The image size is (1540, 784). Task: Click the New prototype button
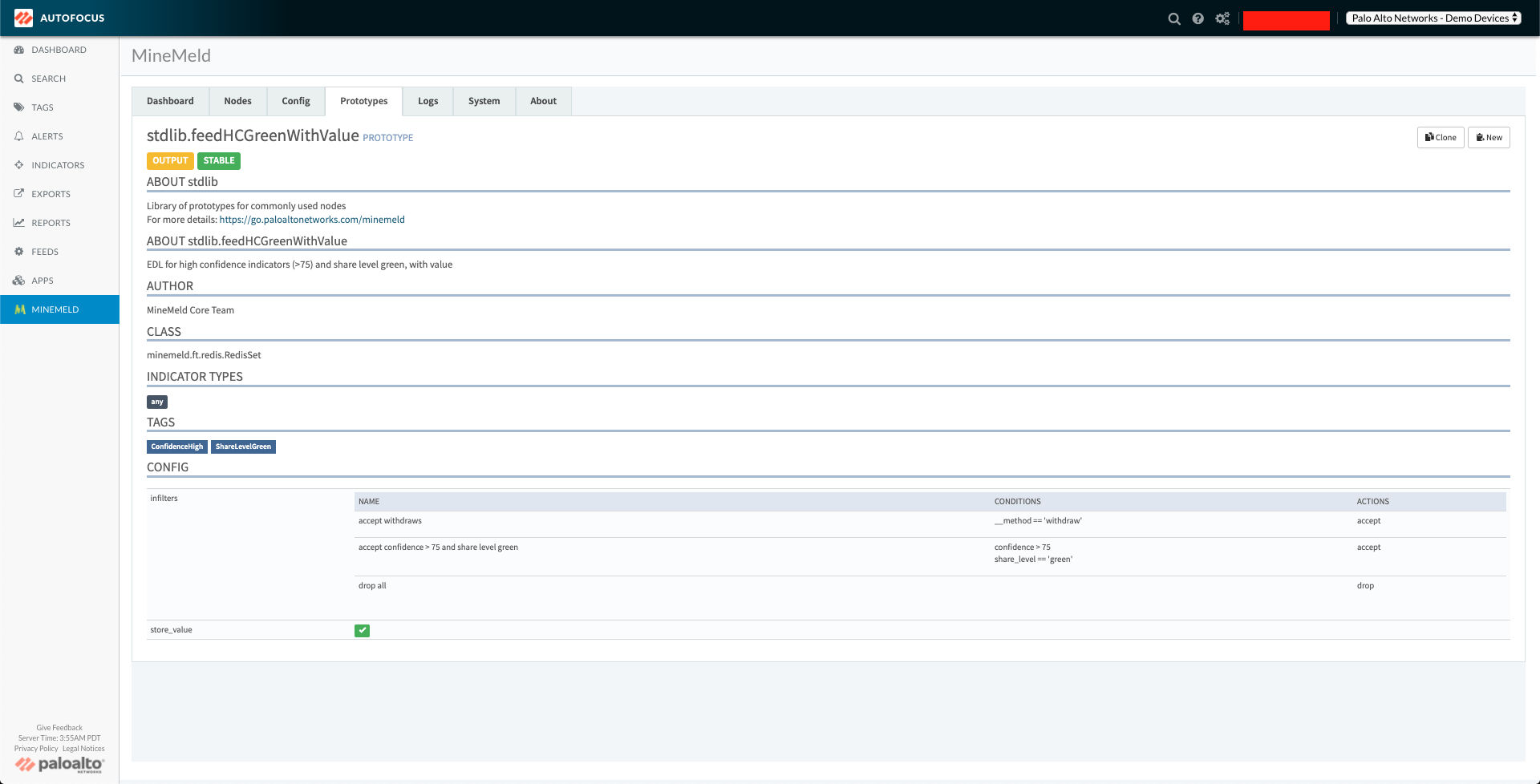tap(1489, 137)
